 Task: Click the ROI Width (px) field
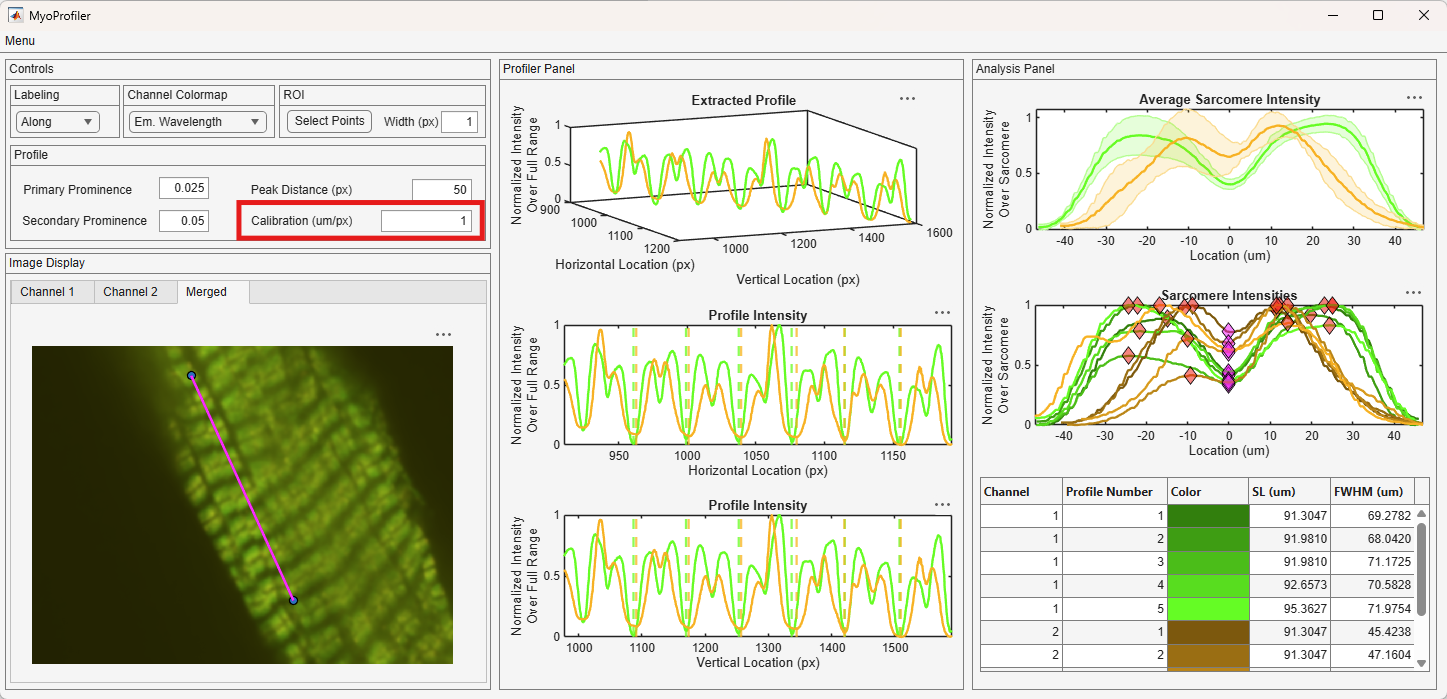[459, 122]
